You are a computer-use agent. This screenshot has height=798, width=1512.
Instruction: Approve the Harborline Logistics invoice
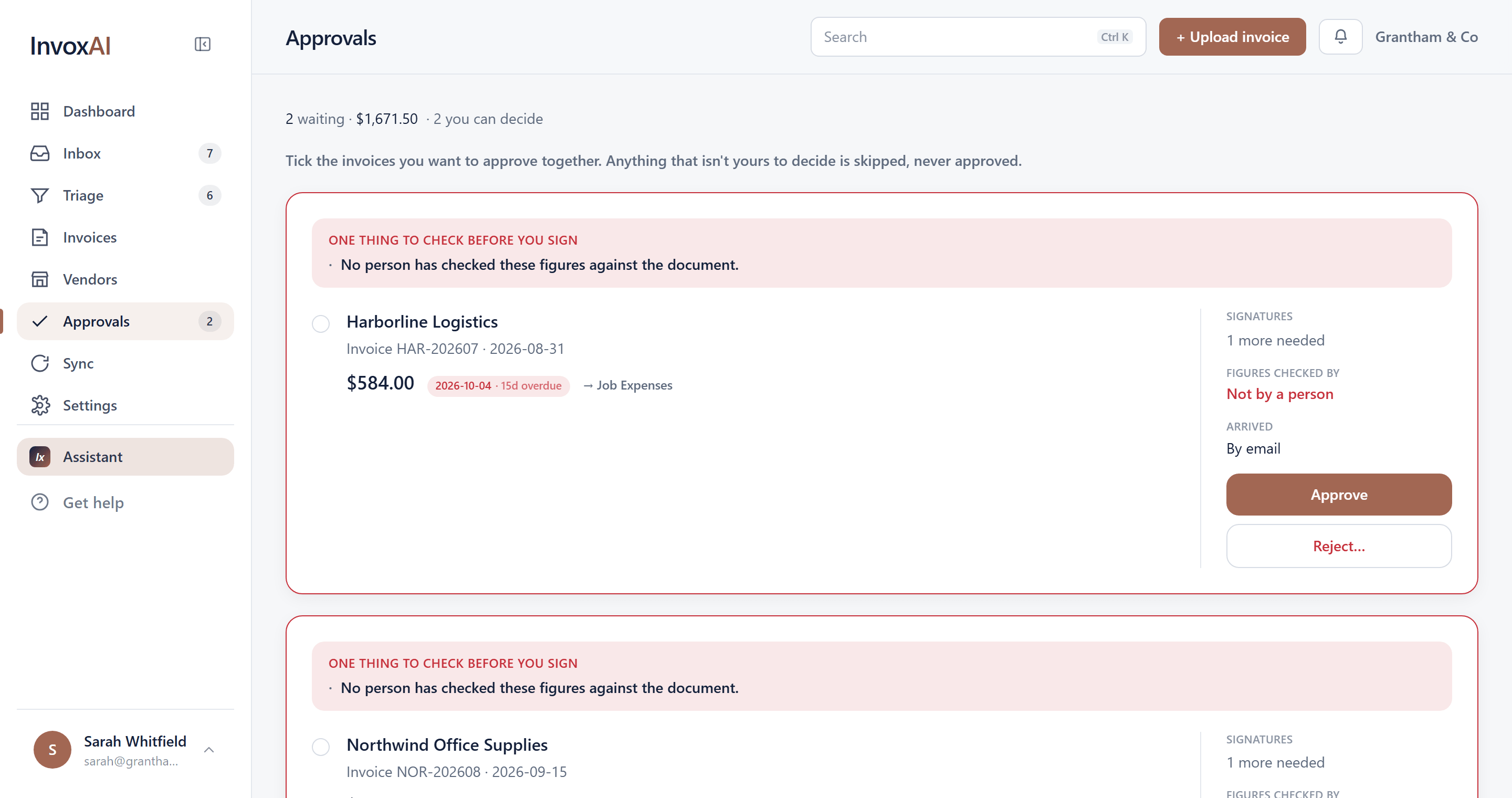1339,495
